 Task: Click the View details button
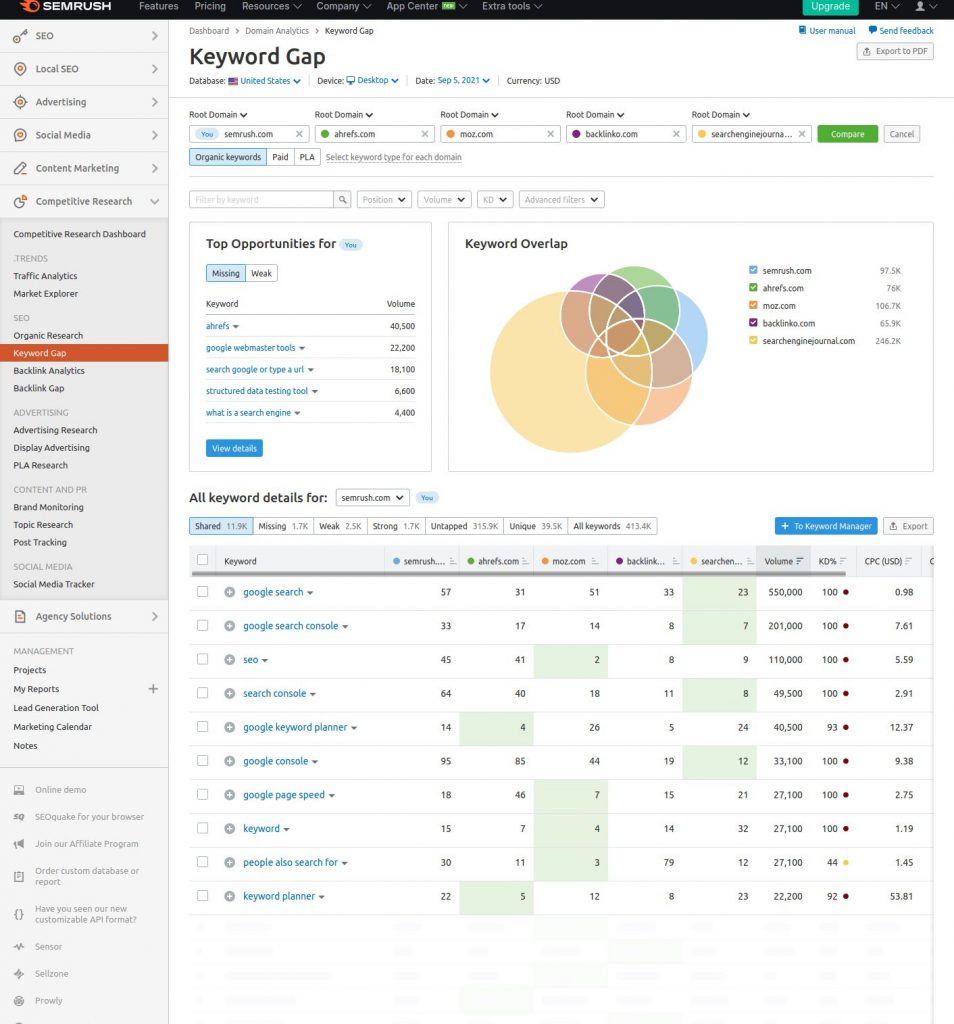tap(234, 449)
